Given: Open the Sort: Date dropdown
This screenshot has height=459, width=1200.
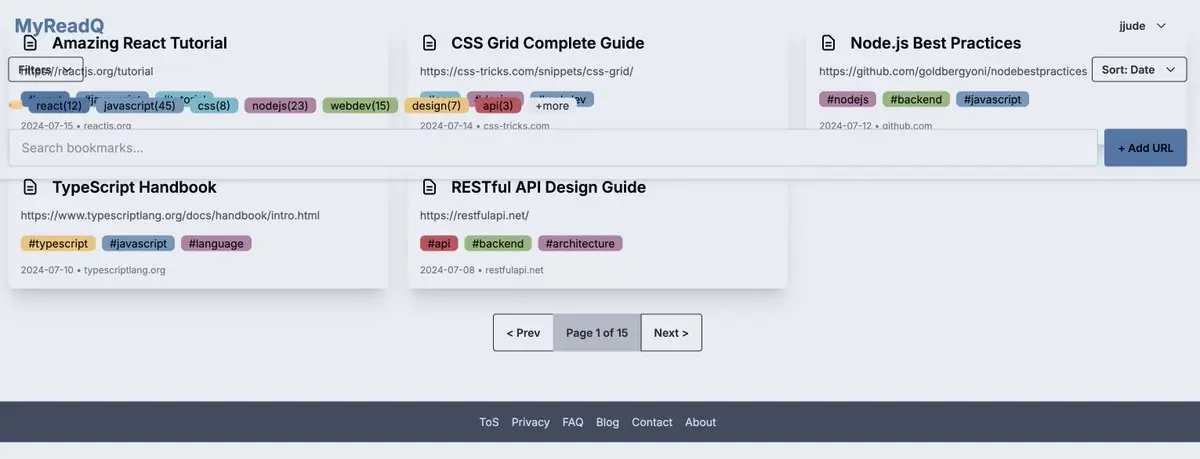Looking at the screenshot, I should coord(1139,69).
